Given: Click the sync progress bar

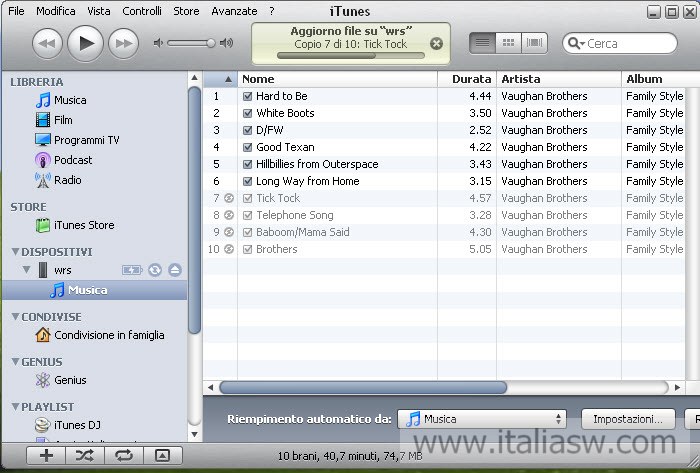Looking at the screenshot, I should [350, 56].
